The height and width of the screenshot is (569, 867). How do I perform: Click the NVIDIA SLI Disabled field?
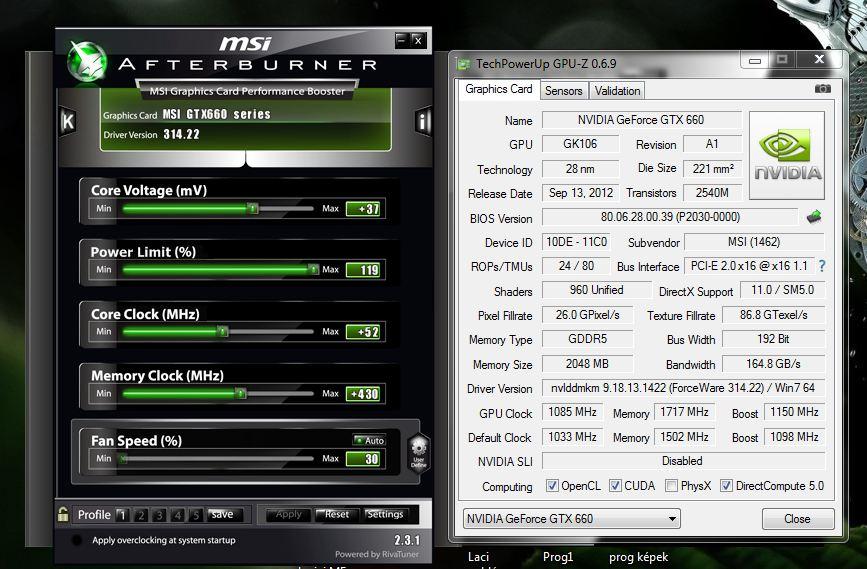[x=683, y=461]
